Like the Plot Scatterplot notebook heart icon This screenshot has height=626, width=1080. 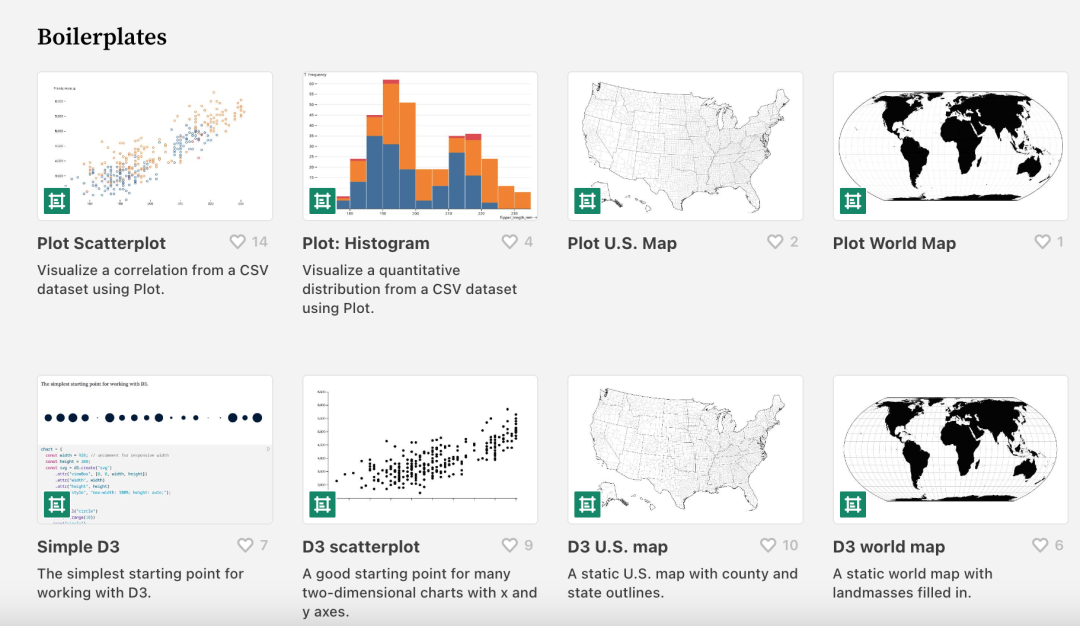click(238, 242)
